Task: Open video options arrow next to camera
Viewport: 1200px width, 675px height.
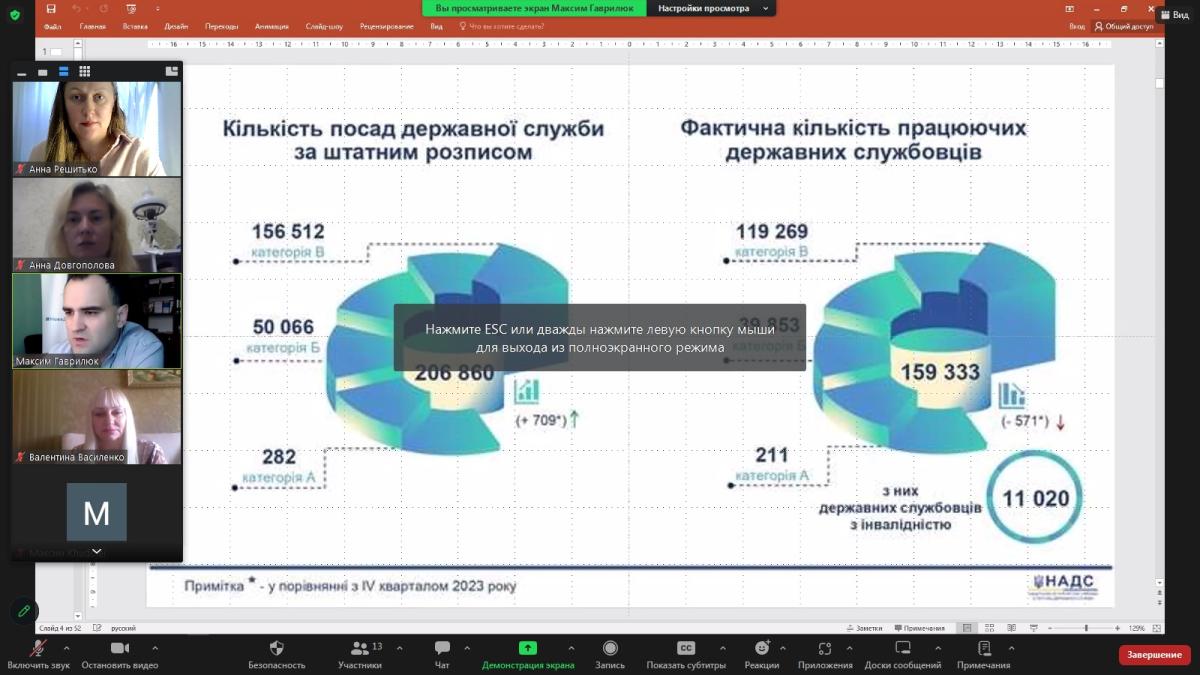Action: [x=155, y=647]
